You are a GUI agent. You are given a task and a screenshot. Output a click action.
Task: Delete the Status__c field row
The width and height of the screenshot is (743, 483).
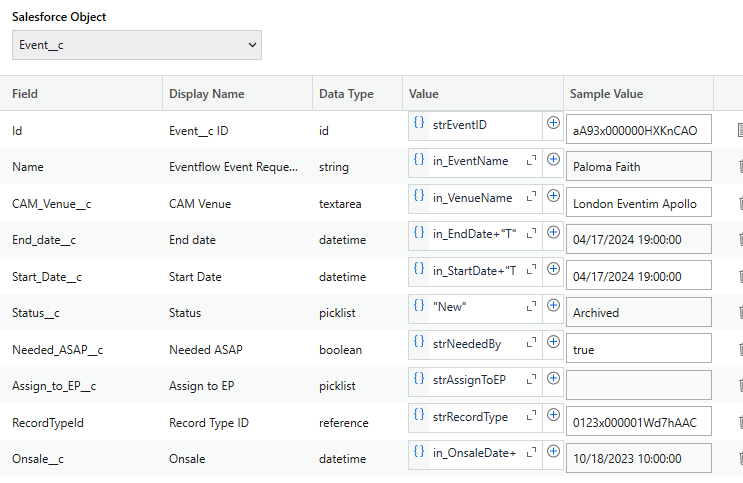click(x=740, y=312)
